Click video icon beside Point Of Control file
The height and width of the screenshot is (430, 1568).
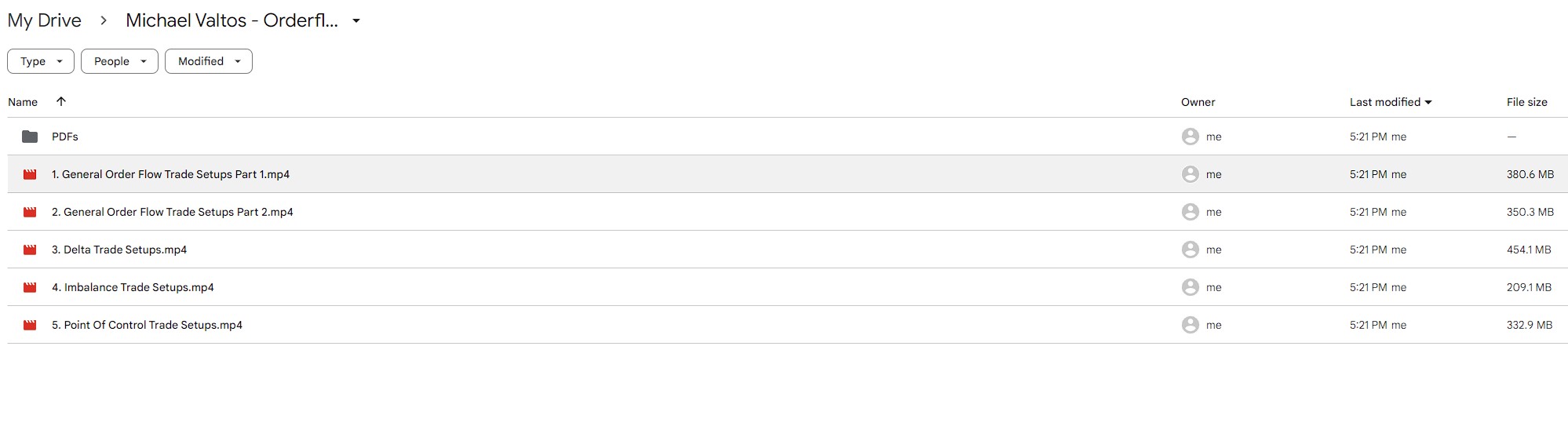click(30, 325)
